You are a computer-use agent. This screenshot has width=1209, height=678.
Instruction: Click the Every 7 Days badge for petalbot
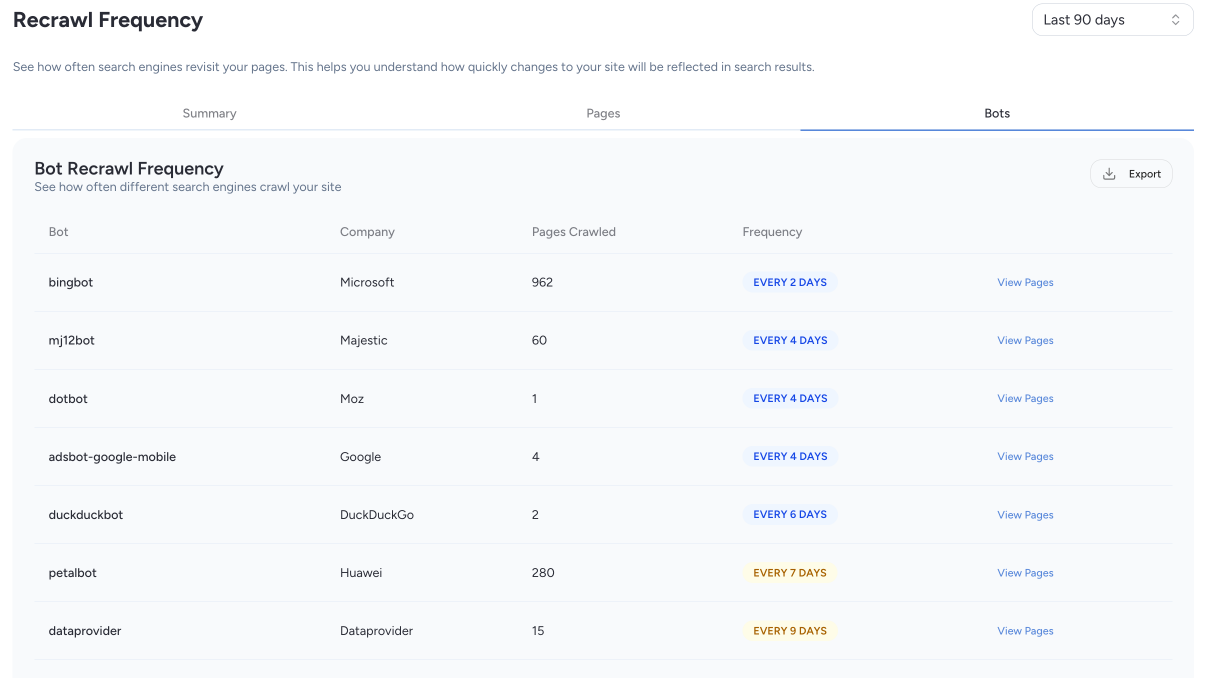789,573
